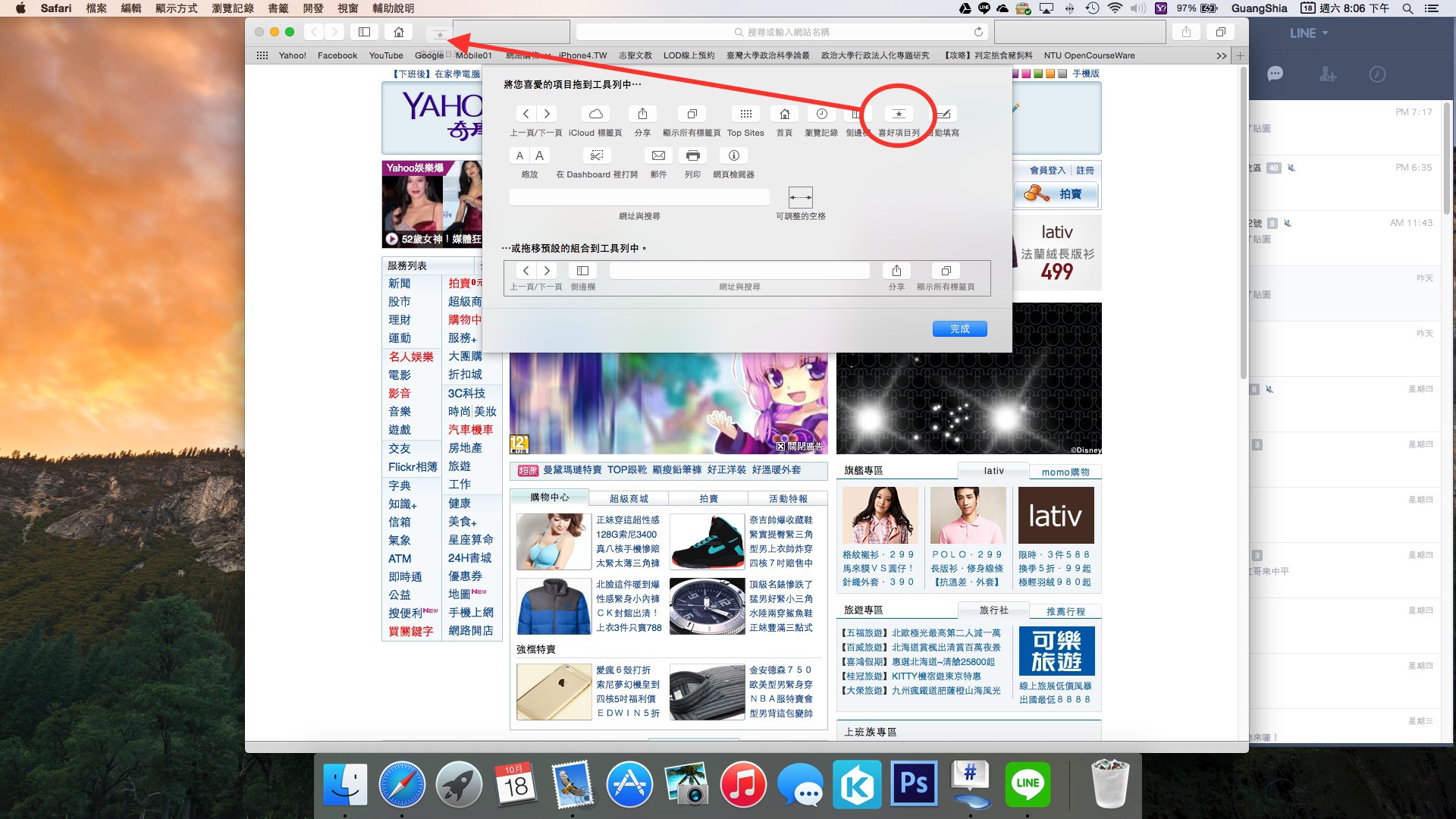Click the 新聞 link in service list
Viewport: 1456px width, 819px height.
[x=400, y=283]
